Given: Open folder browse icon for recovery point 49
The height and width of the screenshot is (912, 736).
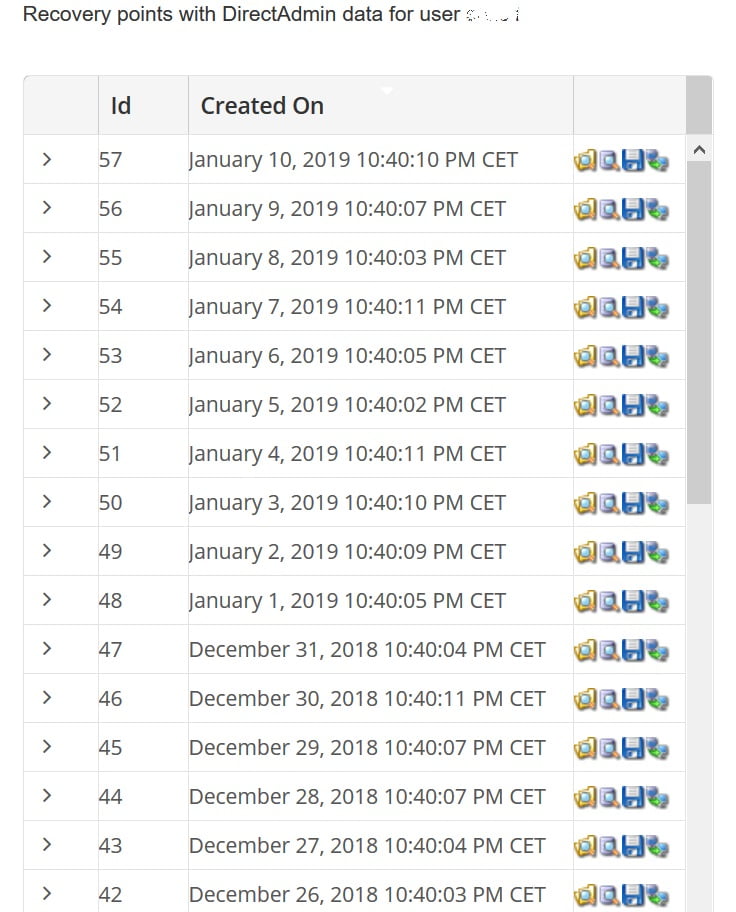Looking at the screenshot, I should pyautogui.click(x=585, y=552).
